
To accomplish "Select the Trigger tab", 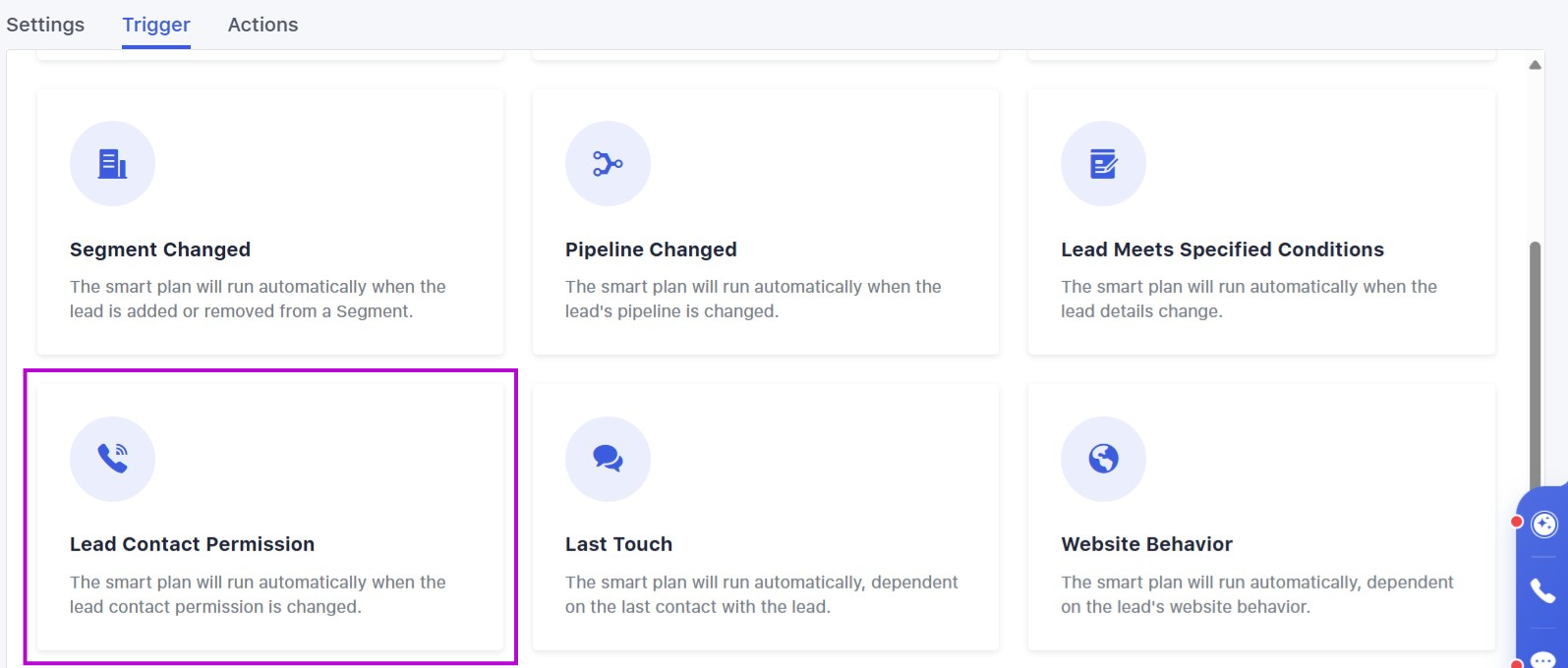I will tap(156, 25).
